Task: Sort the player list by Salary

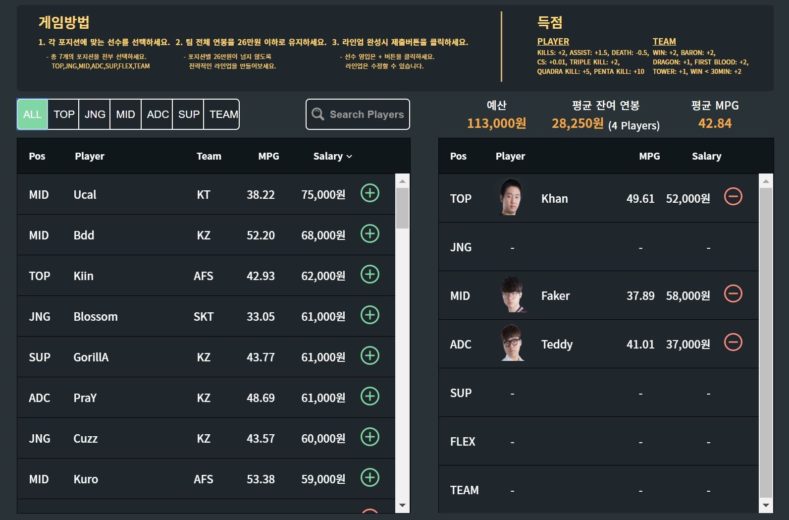Action: tap(331, 156)
